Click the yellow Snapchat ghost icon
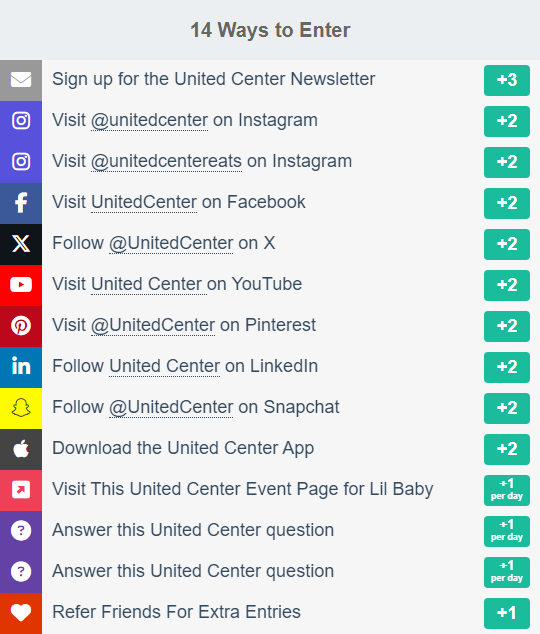This screenshot has width=540, height=634. (x=21, y=408)
